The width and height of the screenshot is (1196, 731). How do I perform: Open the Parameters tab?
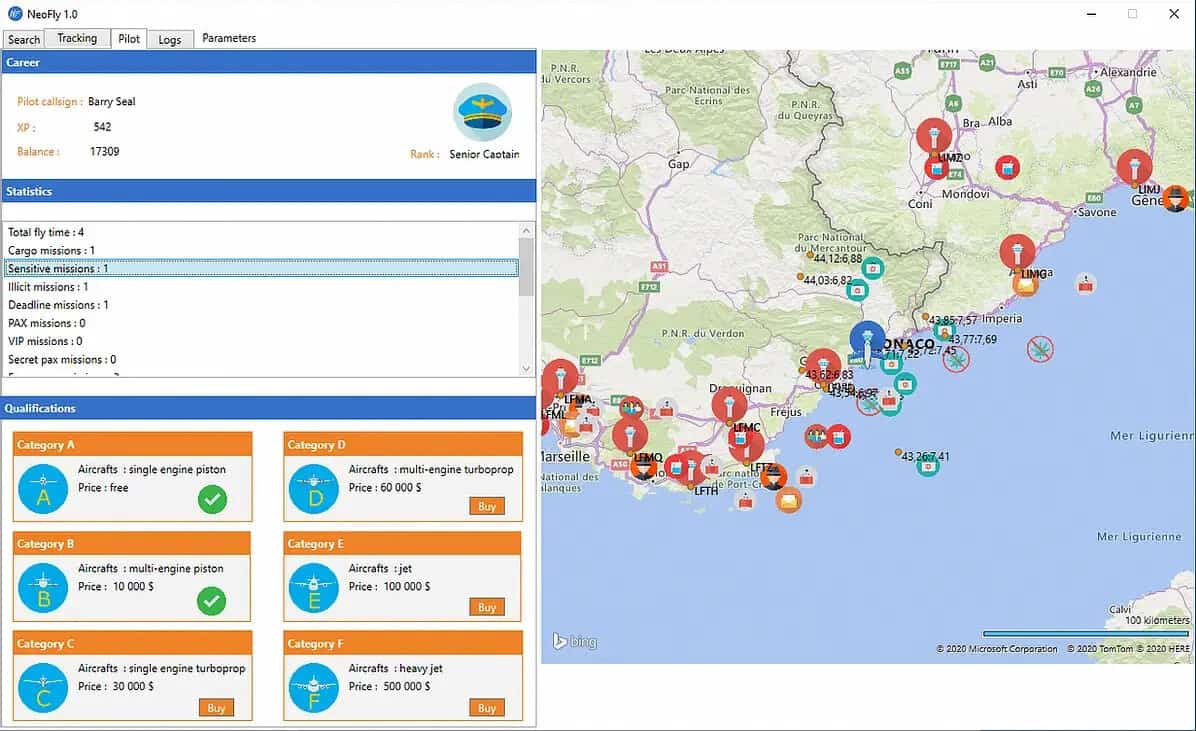229,38
